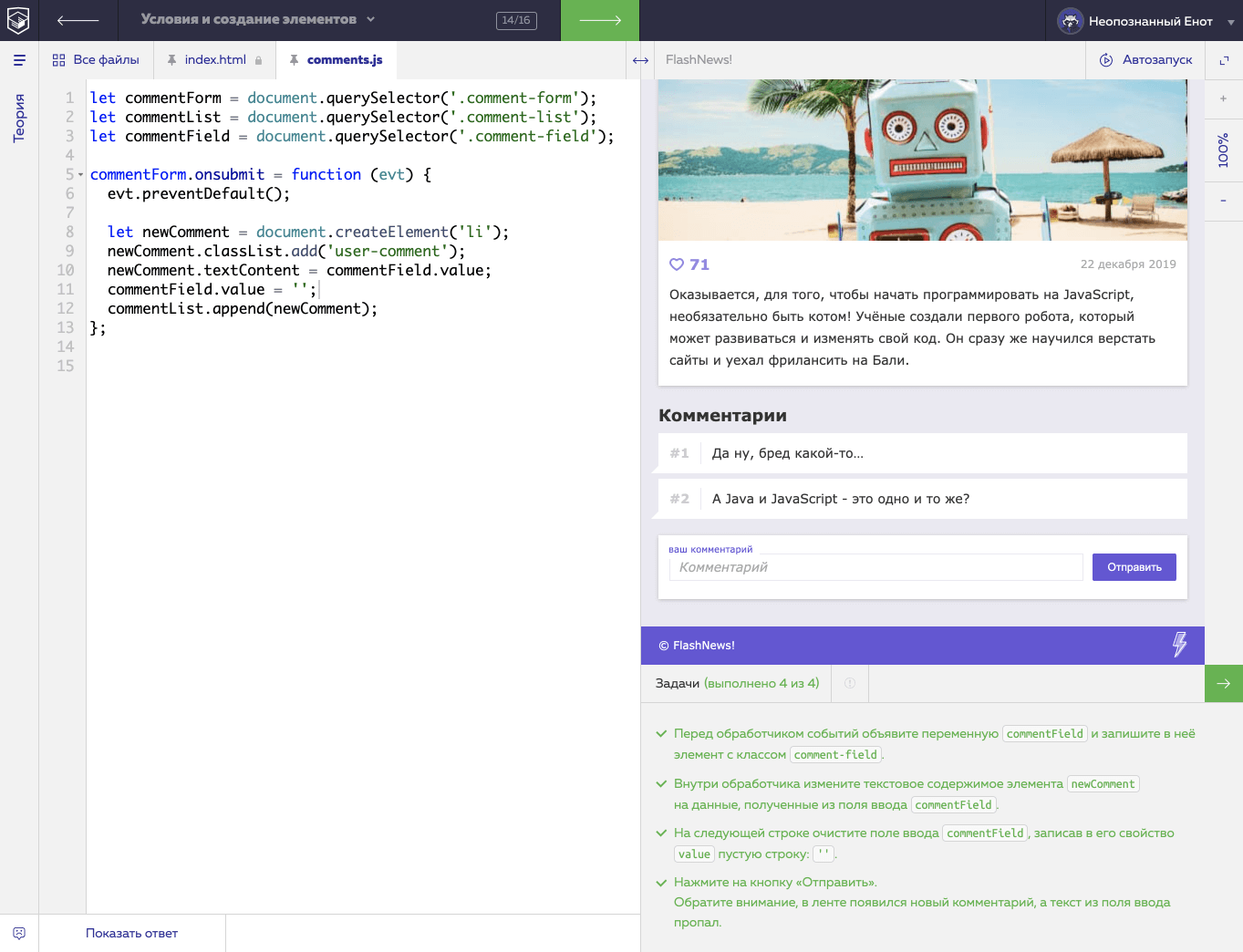Switch to index.html tab

214,60
